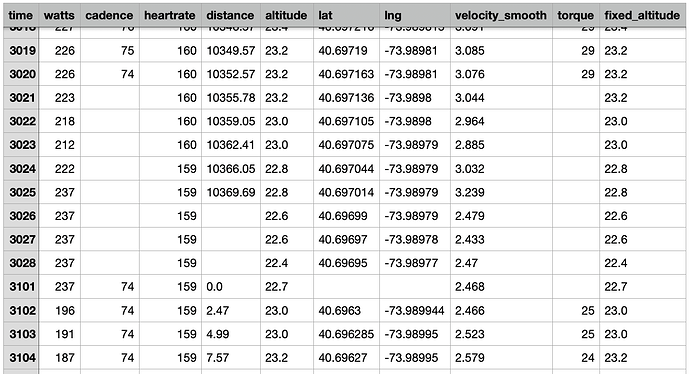Select row header 3025
This screenshot has height=374, width=690.
pyautogui.click(x=22, y=192)
